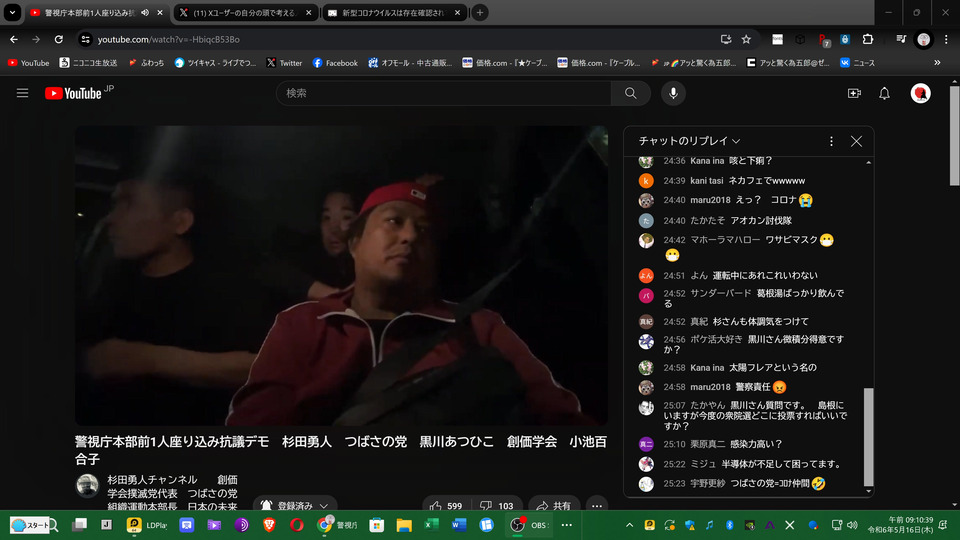Like the video with 599 likes
The image size is (960, 540).
pos(446,506)
